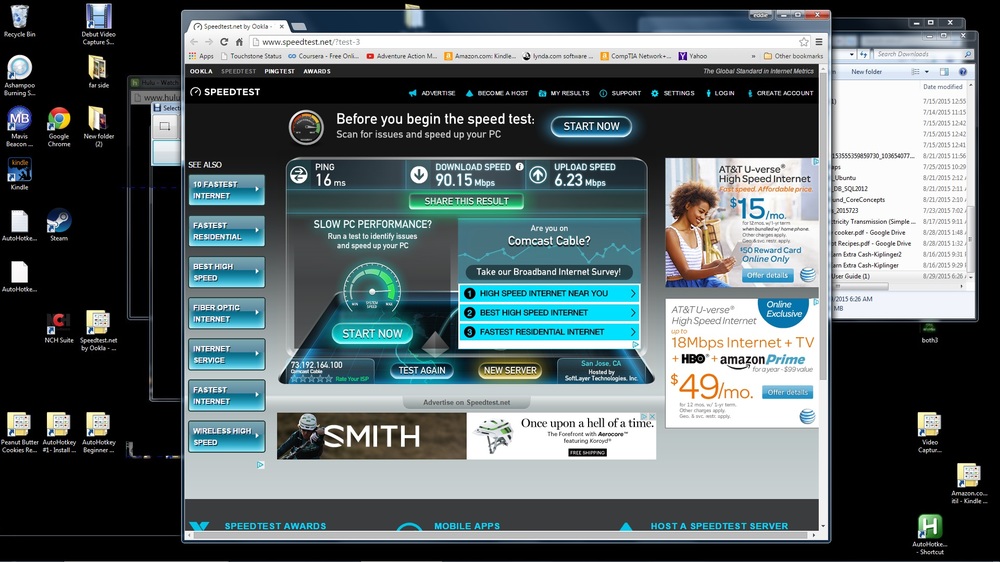1000x562 pixels.
Task: Open Speedtest.net by Ookla desktop shortcut
Action: [98, 330]
